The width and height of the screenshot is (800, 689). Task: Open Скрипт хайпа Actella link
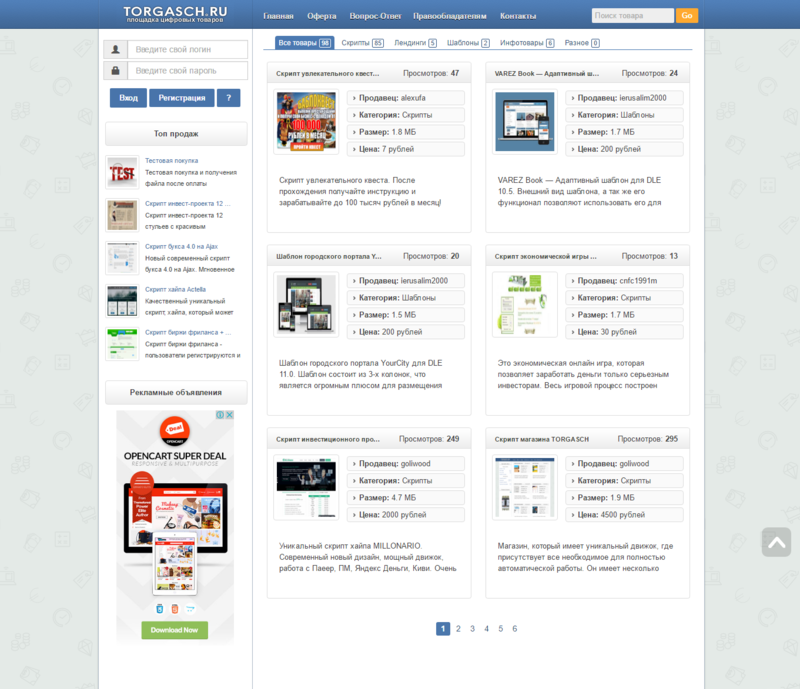[x=175, y=289]
